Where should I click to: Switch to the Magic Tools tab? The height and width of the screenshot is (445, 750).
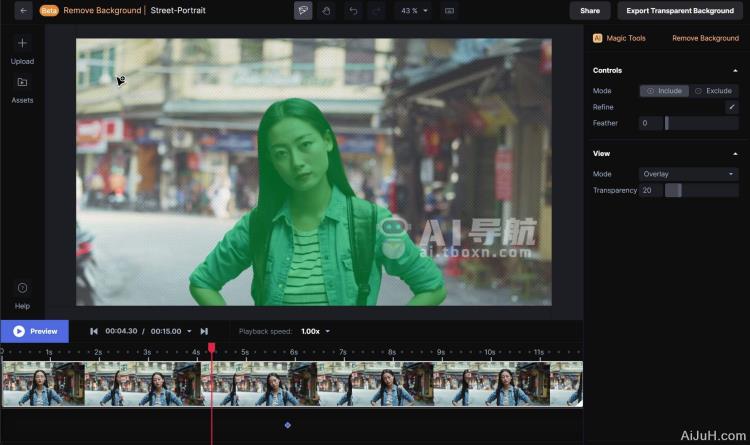point(620,38)
